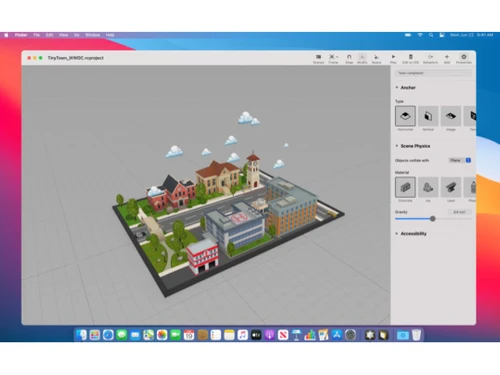This screenshot has height=375, width=500.
Task: Open the Behaviors panel
Action: point(430,59)
